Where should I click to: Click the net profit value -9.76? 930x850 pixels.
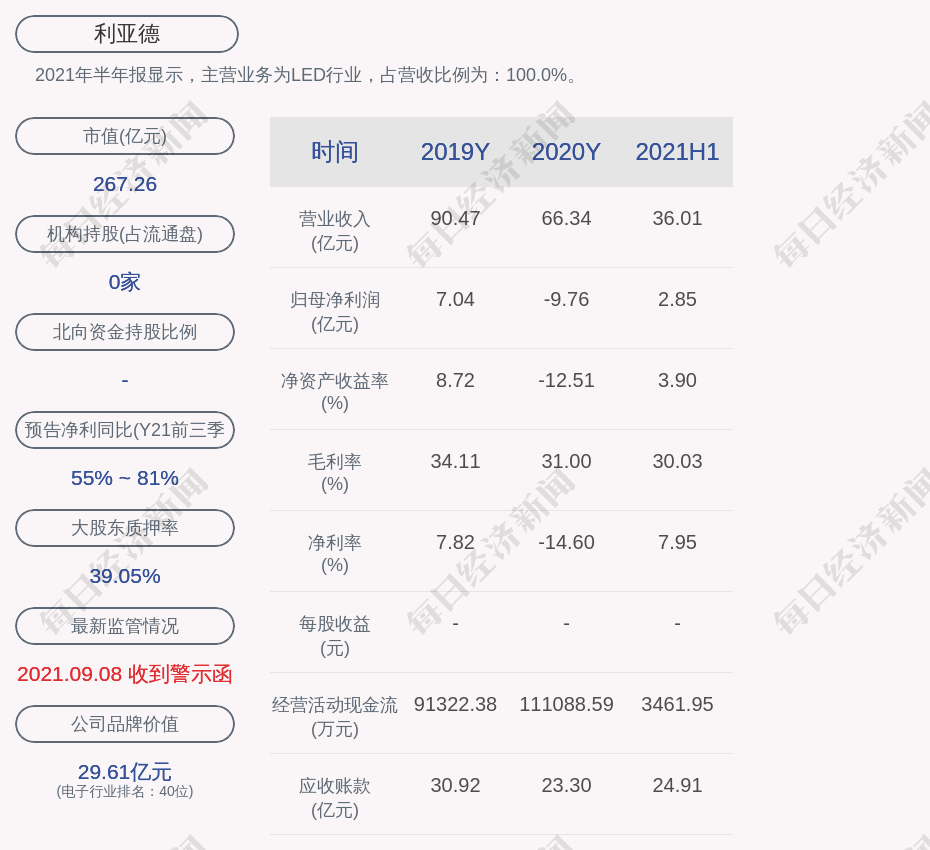point(566,299)
